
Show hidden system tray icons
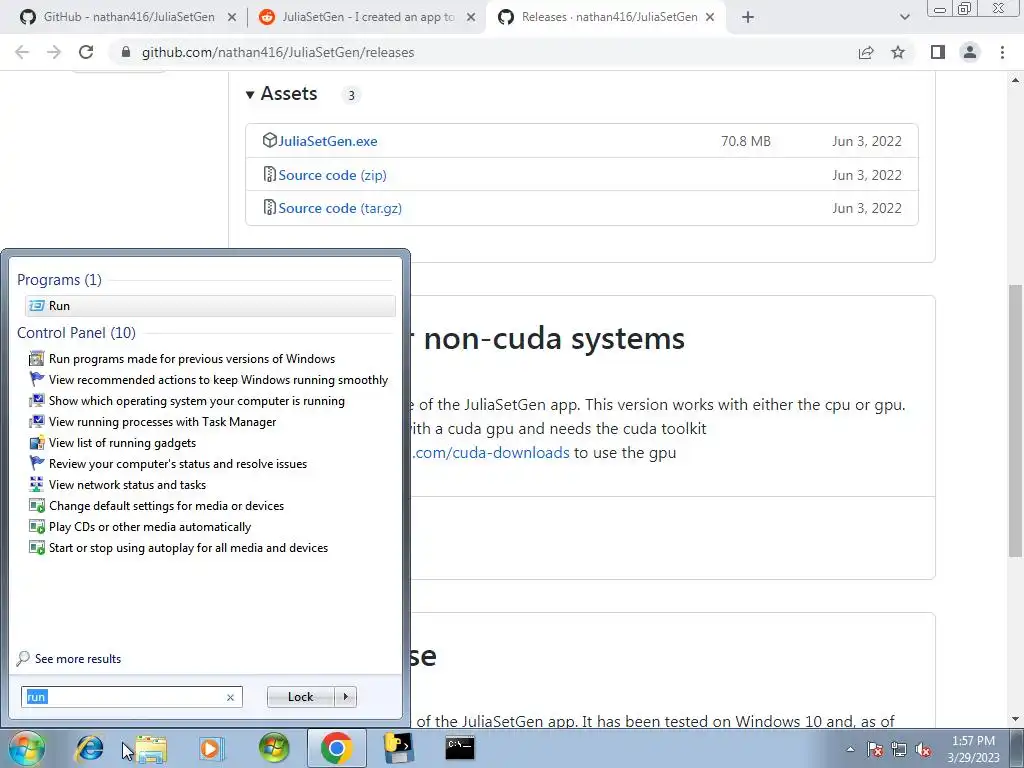(850, 749)
